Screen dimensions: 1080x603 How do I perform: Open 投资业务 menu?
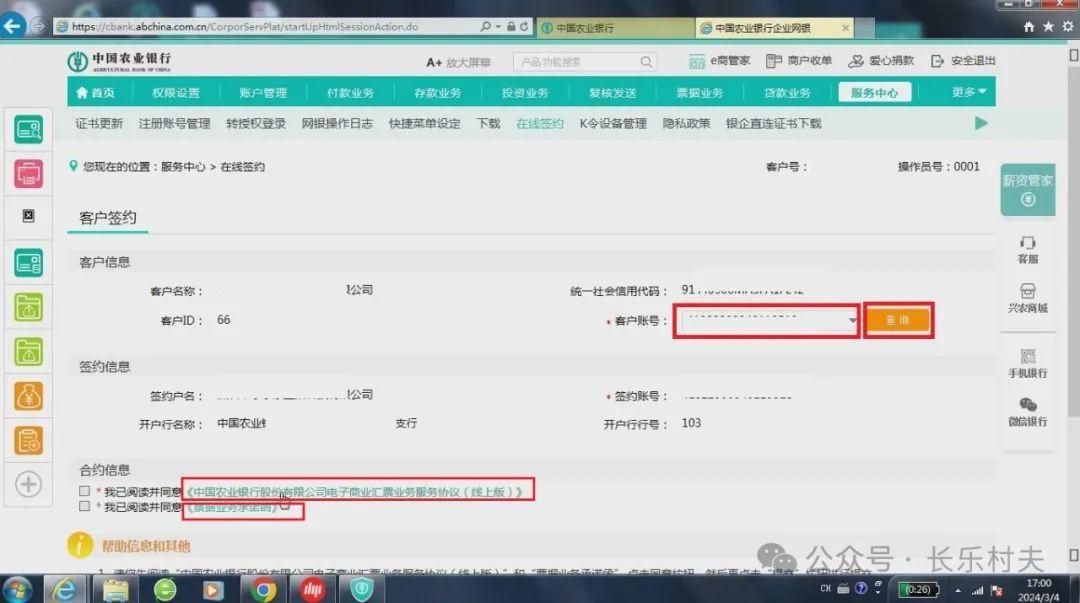coord(525,92)
